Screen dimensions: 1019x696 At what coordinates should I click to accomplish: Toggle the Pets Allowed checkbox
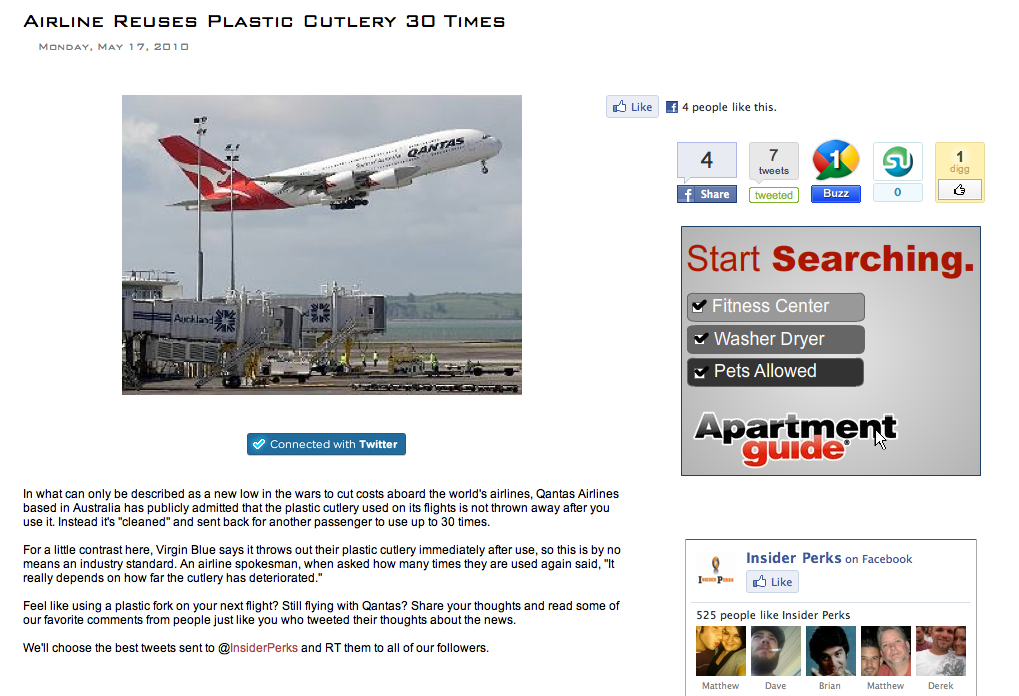click(x=700, y=372)
